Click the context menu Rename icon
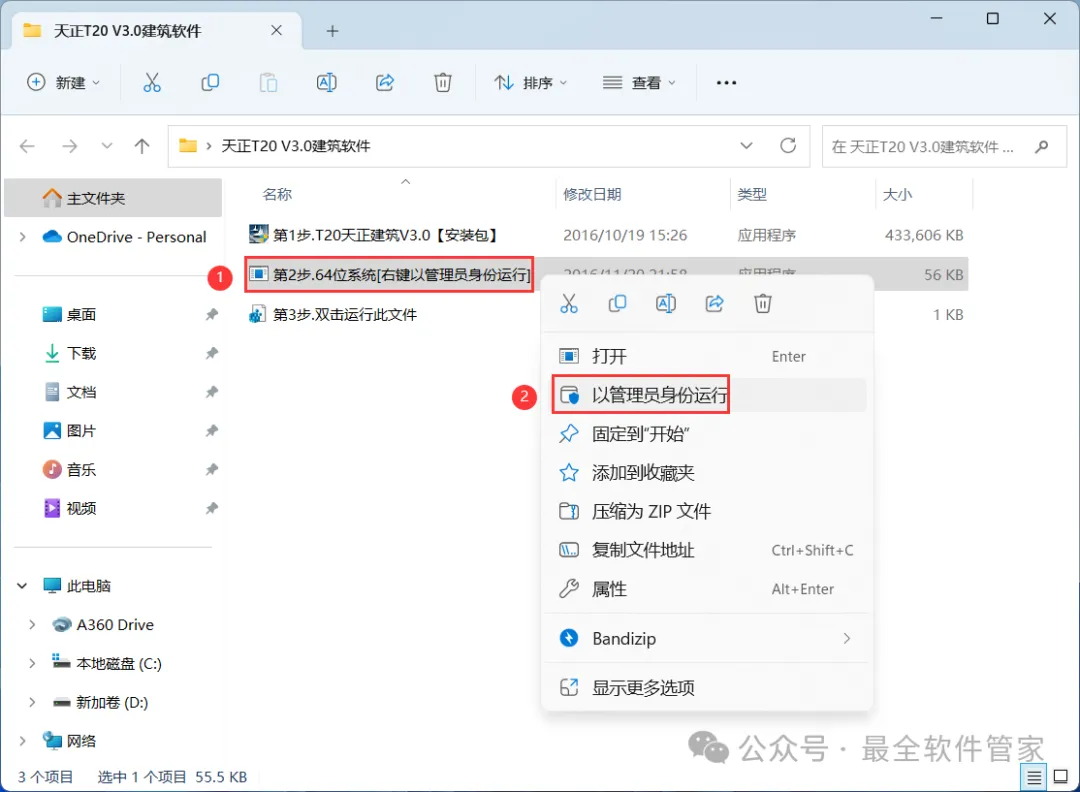This screenshot has height=792, width=1080. tap(666, 304)
